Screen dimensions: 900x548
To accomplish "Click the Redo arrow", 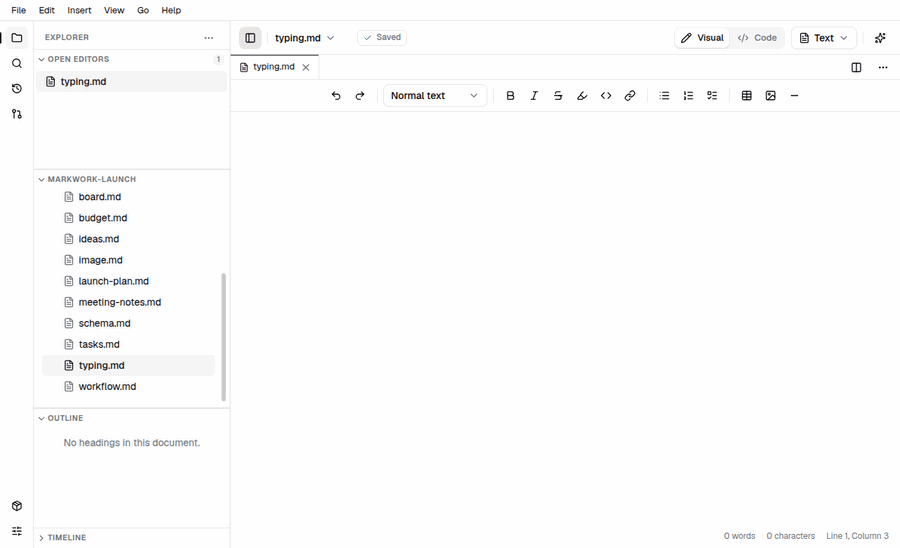I will click(x=360, y=96).
